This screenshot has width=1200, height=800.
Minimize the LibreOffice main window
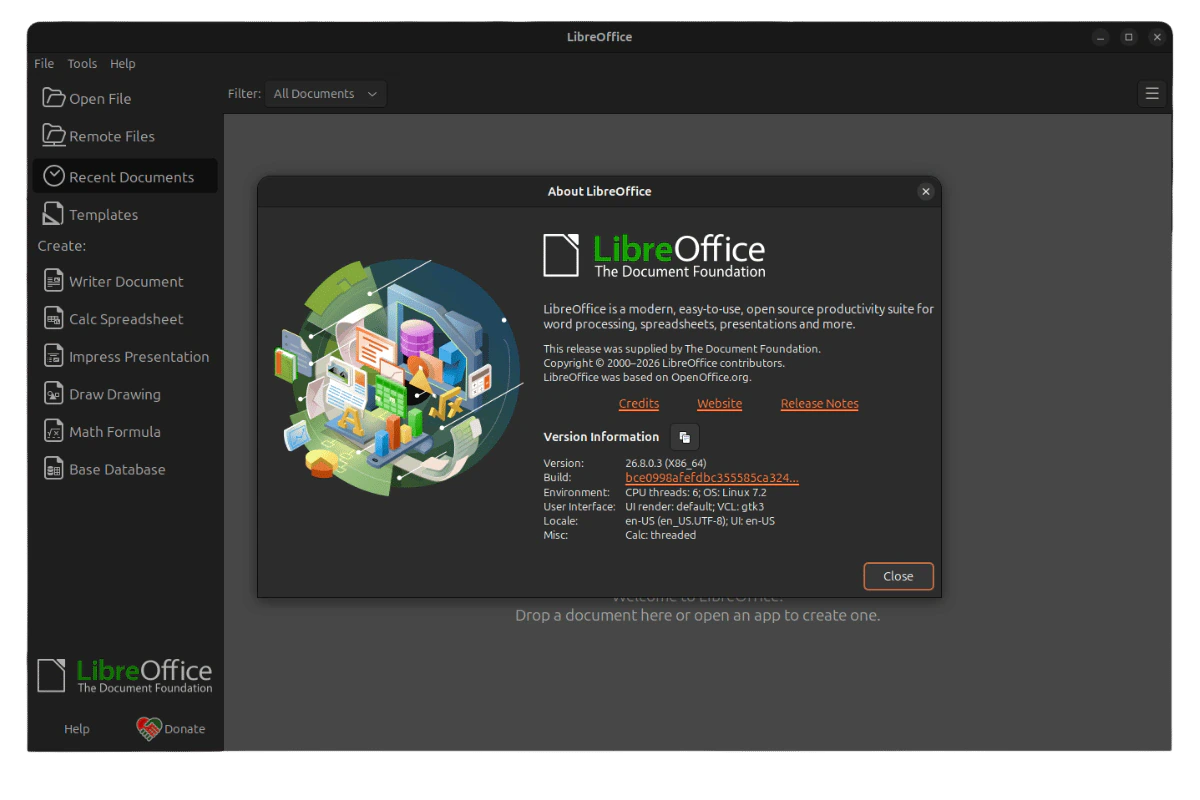(x=1101, y=37)
